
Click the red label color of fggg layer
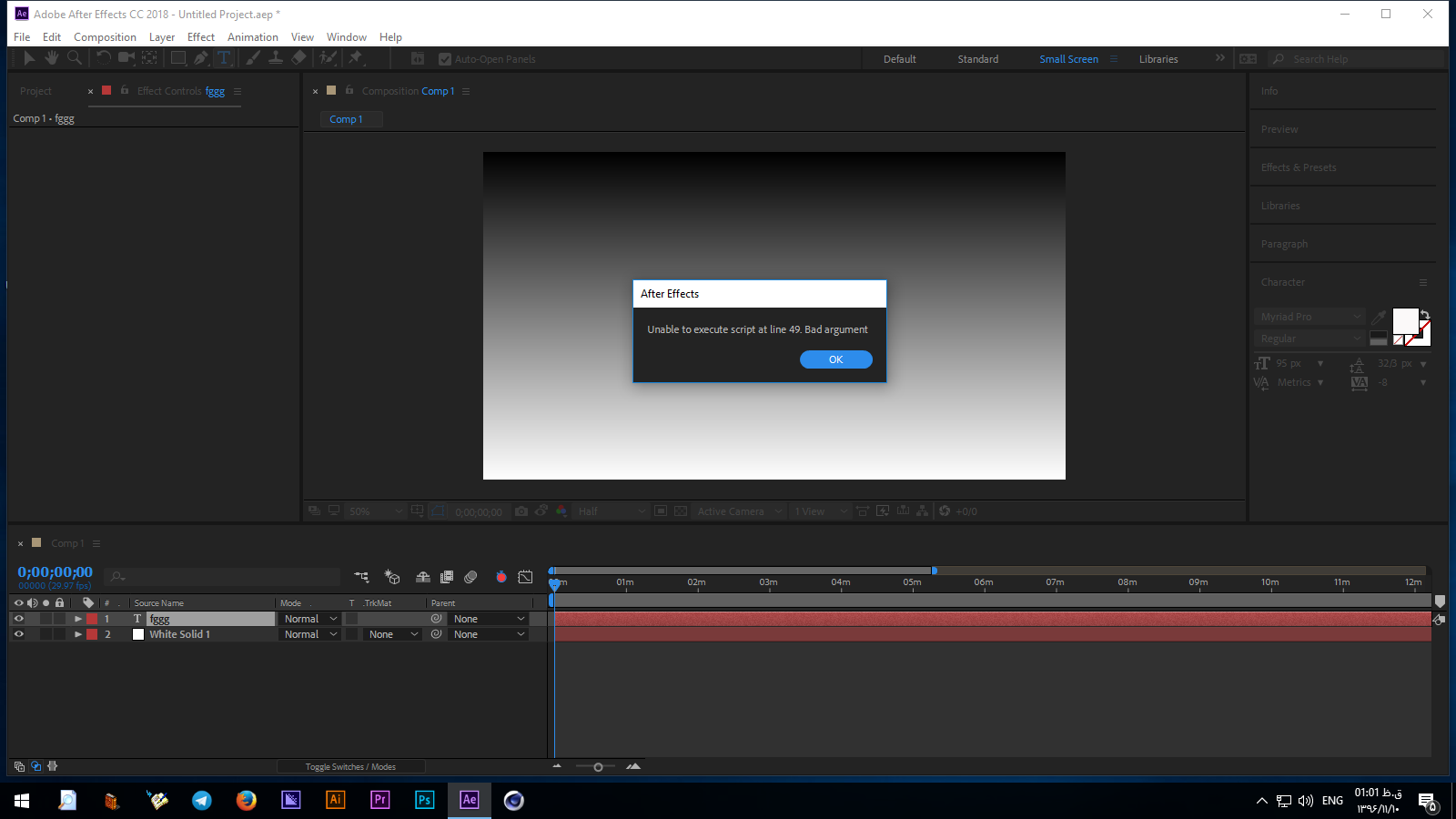(x=92, y=619)
